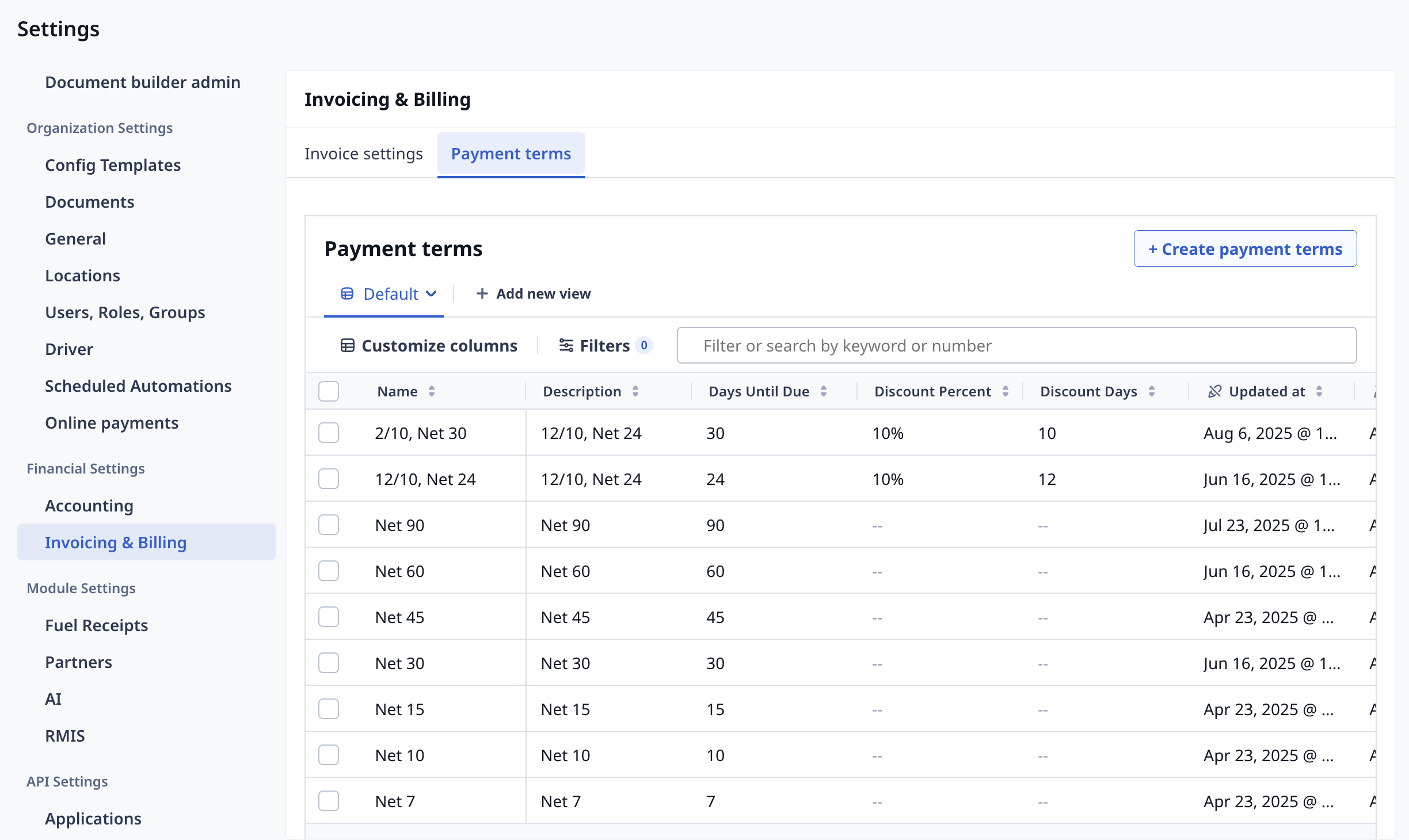Viewport: 1409px width, 840px height.
Task: Open Config Templates in sidebar
Action: (113, 165)
